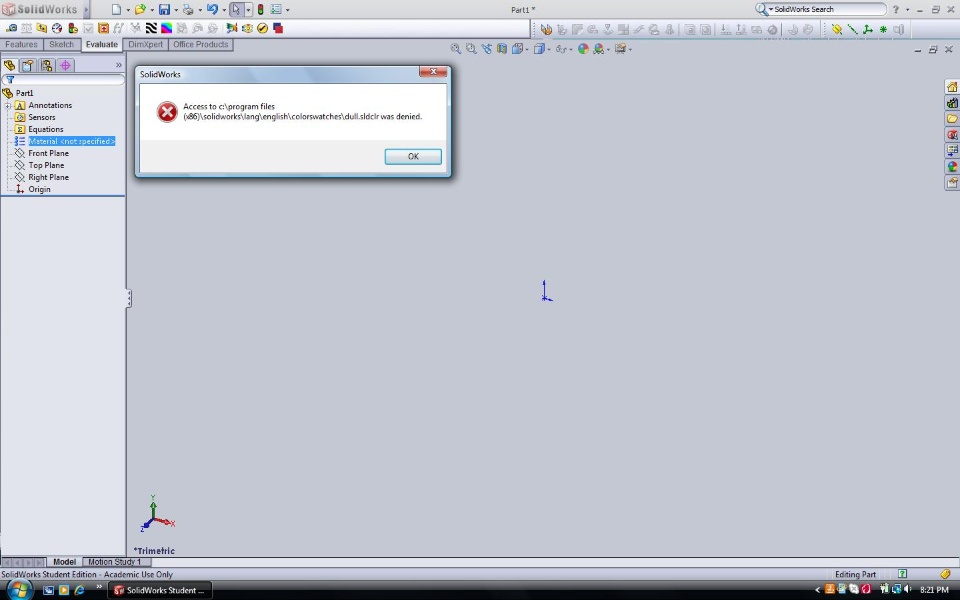
Task: Open the ConfigurationManager tab
Action: click(x=47, y=65)
